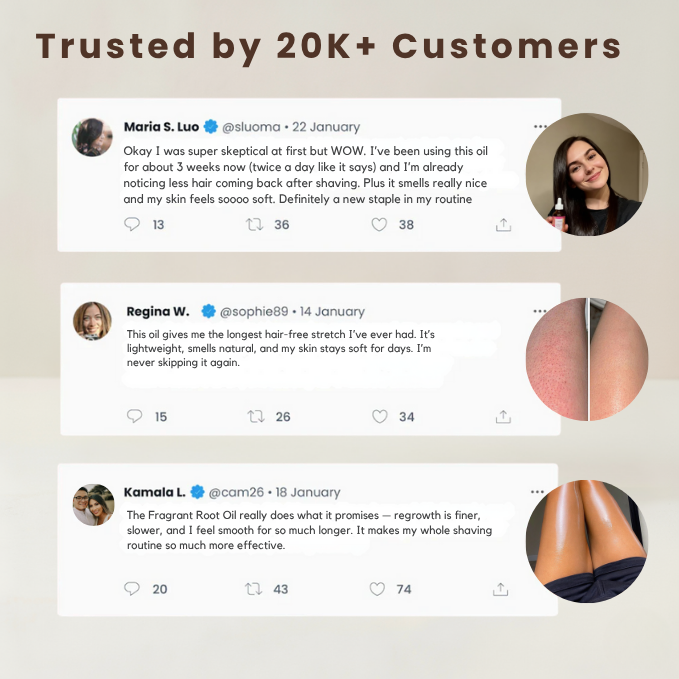Open Maria S. Luo's profile avatar
The height and width of the screenshot is (679, 679).
pos(92,137)
